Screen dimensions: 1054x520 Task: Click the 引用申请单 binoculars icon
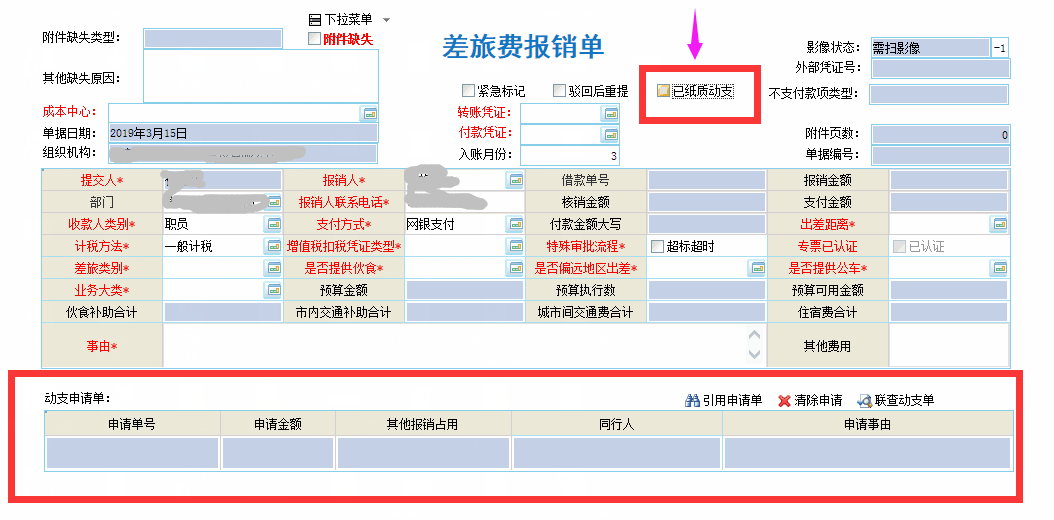coord(692,400)
